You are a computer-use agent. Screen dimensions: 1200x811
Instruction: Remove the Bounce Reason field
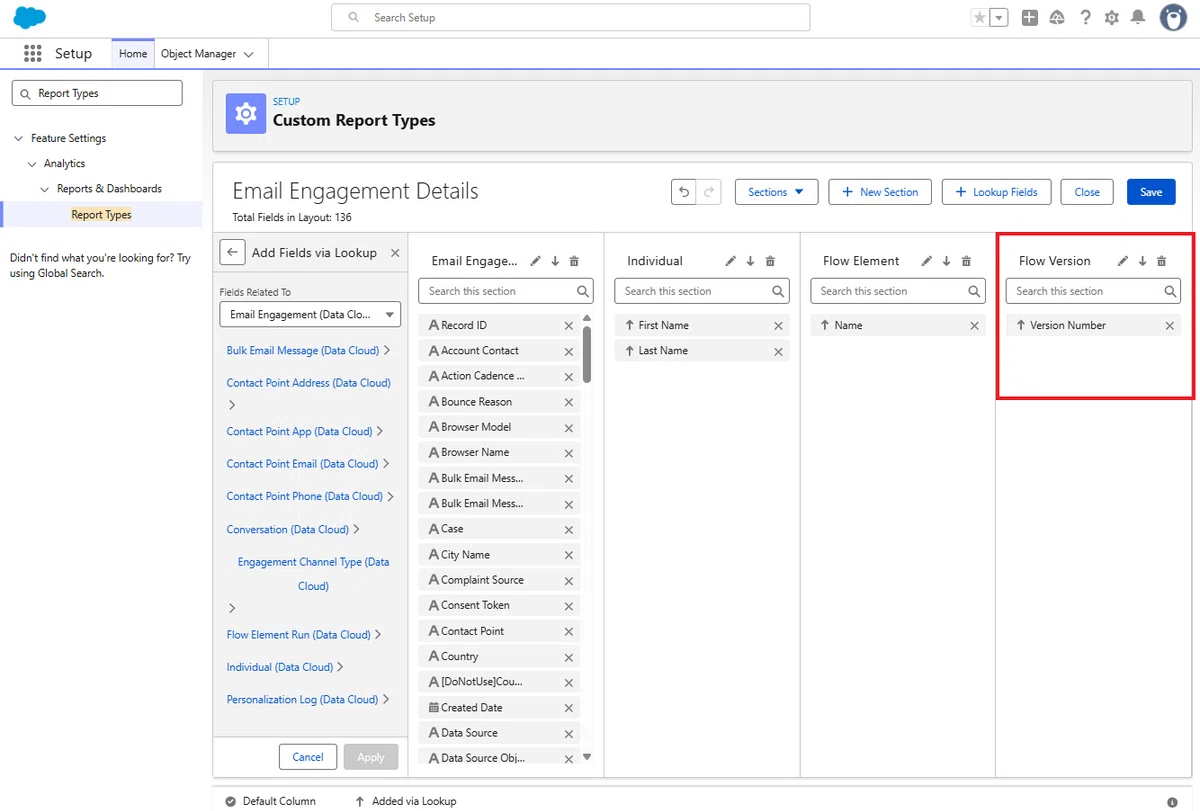coord(569,402)
